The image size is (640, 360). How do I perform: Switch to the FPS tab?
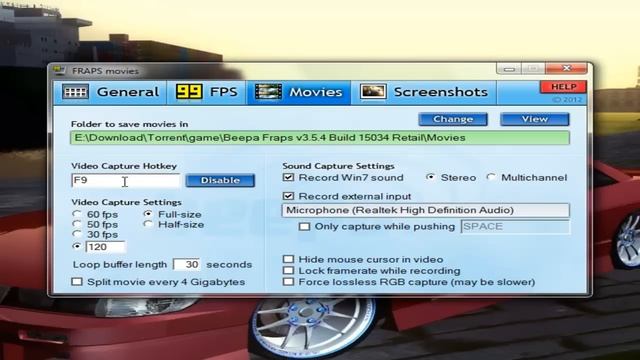click(207, 92)
